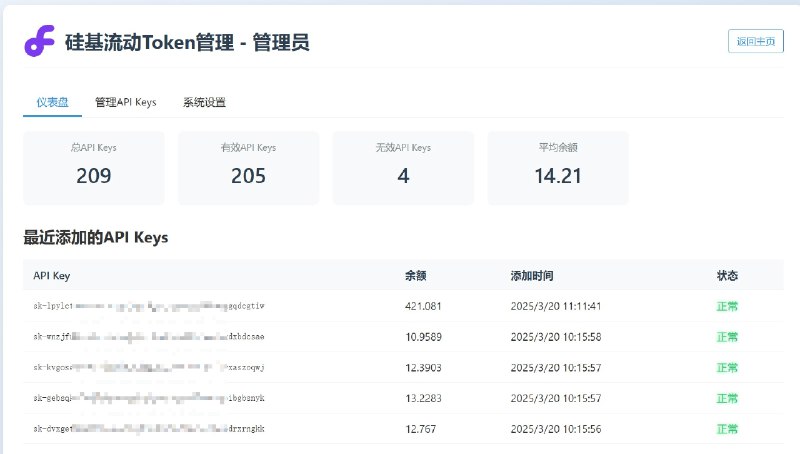Click the 无效API Keys card showing 4
This screenshot has height=454, width=800.
pyautogui.click(x=403, y=167)
